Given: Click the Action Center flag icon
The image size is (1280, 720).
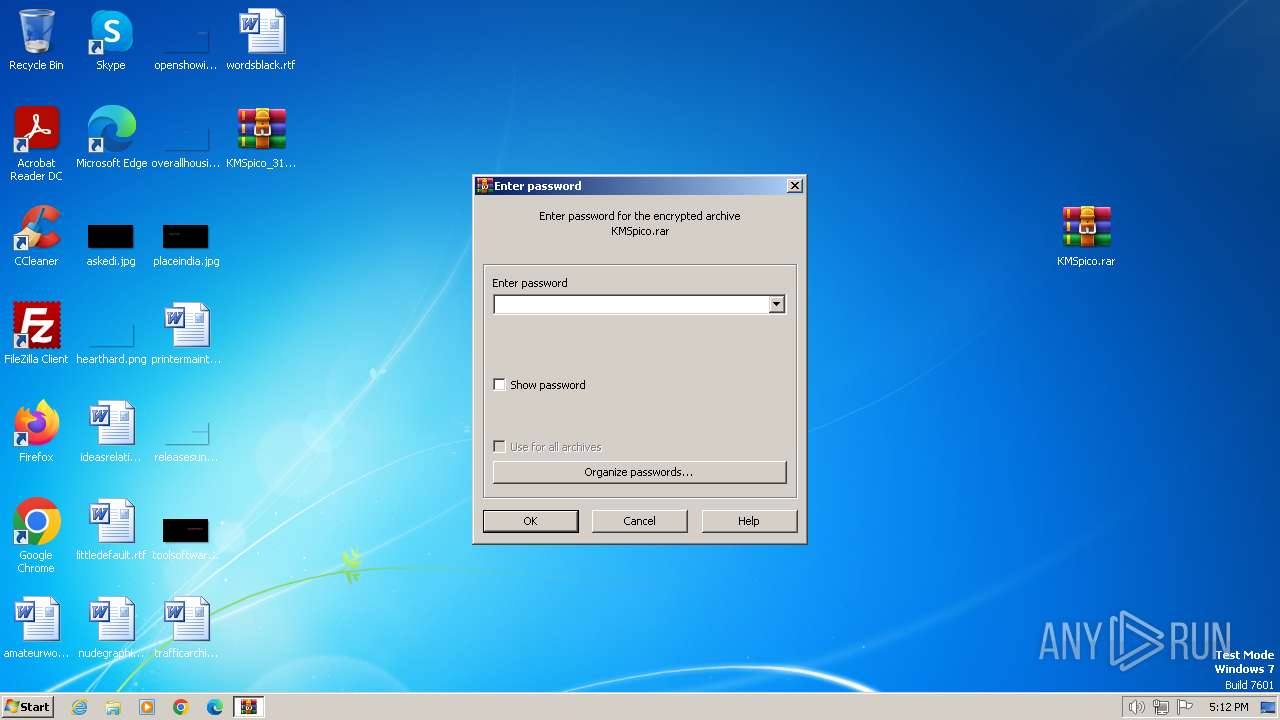Looking at the screenshot, I should (x=1185, y=707).
